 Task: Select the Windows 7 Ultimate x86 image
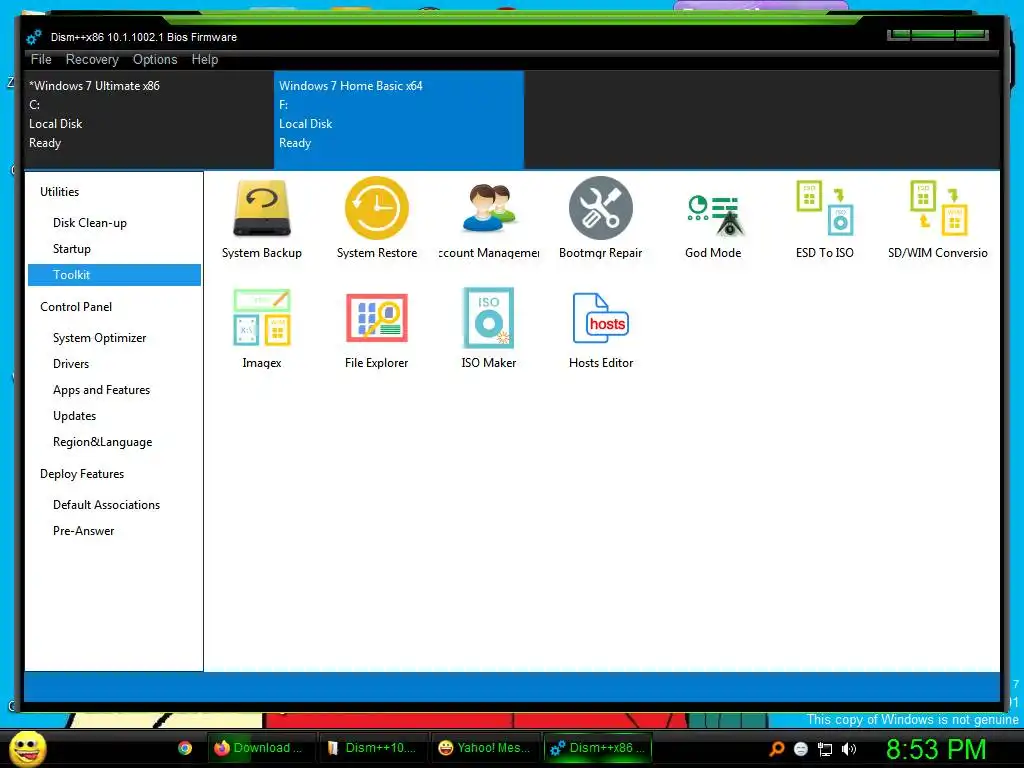[x=149, y=120]
